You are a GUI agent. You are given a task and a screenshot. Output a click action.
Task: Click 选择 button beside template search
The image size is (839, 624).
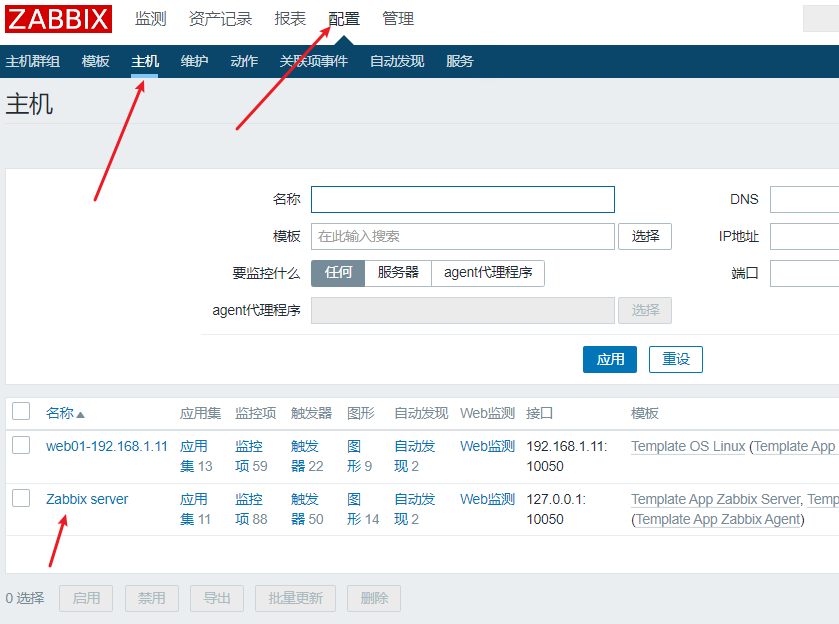tap(645, 236)
